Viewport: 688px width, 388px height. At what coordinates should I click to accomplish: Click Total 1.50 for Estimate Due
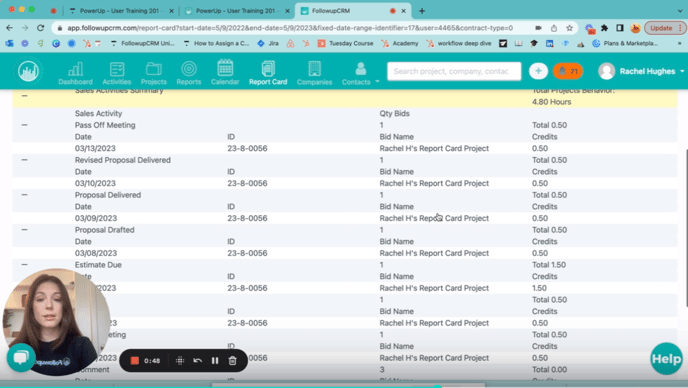549,265
